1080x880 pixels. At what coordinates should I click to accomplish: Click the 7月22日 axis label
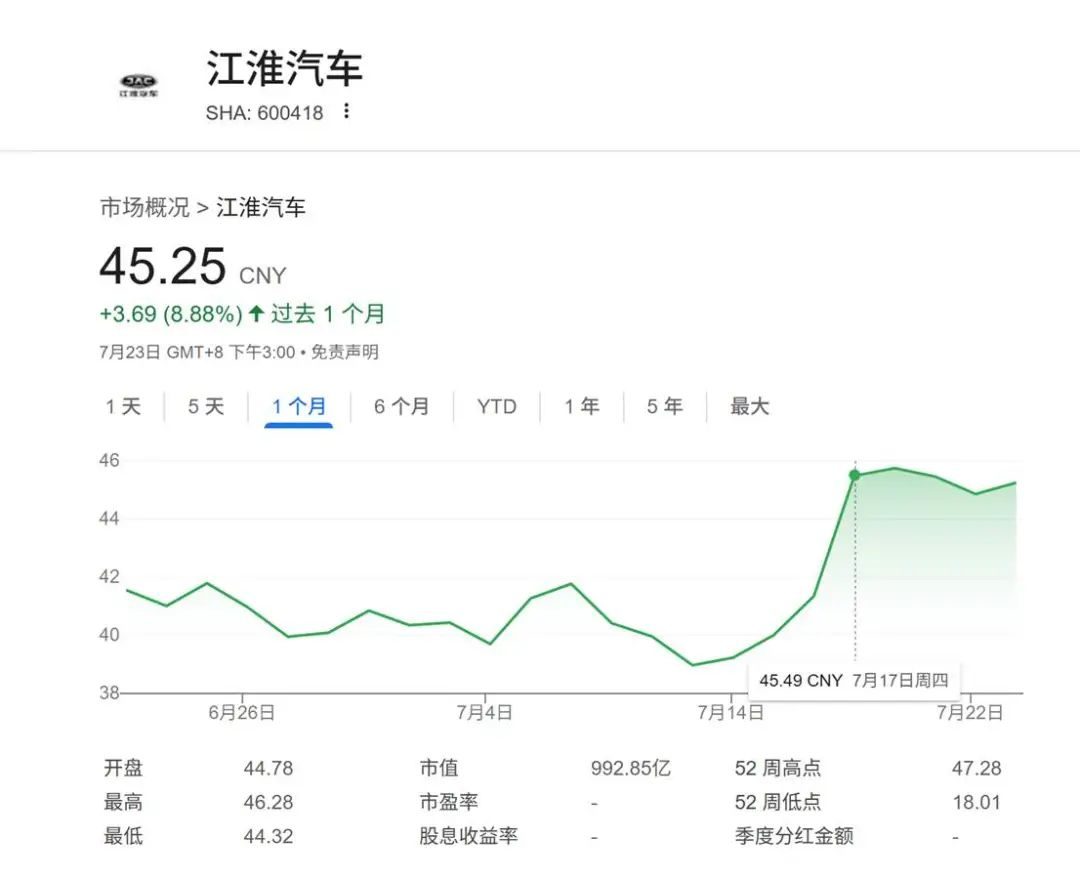[970, 712]
